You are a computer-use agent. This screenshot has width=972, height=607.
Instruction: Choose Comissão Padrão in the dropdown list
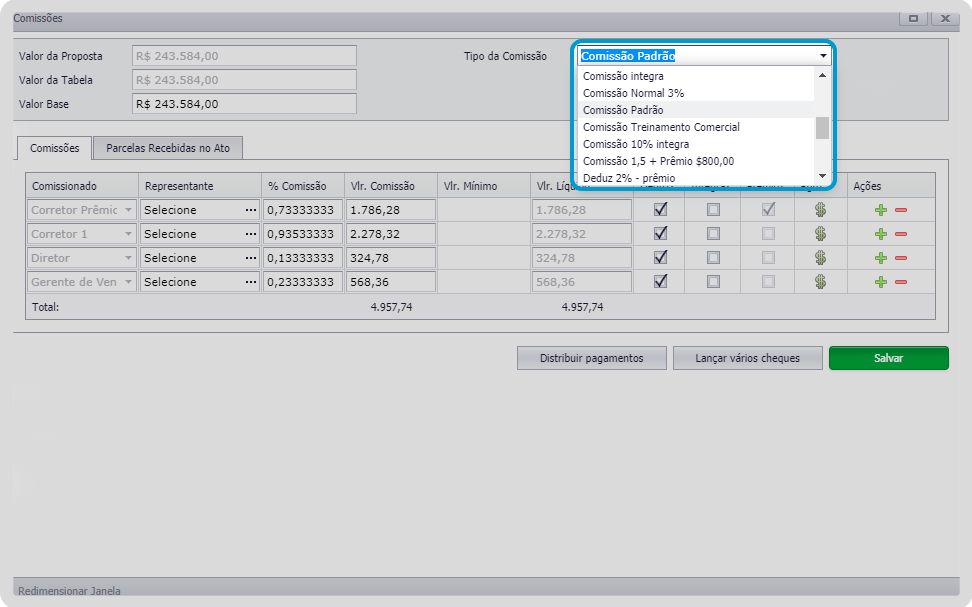[696, 110]
